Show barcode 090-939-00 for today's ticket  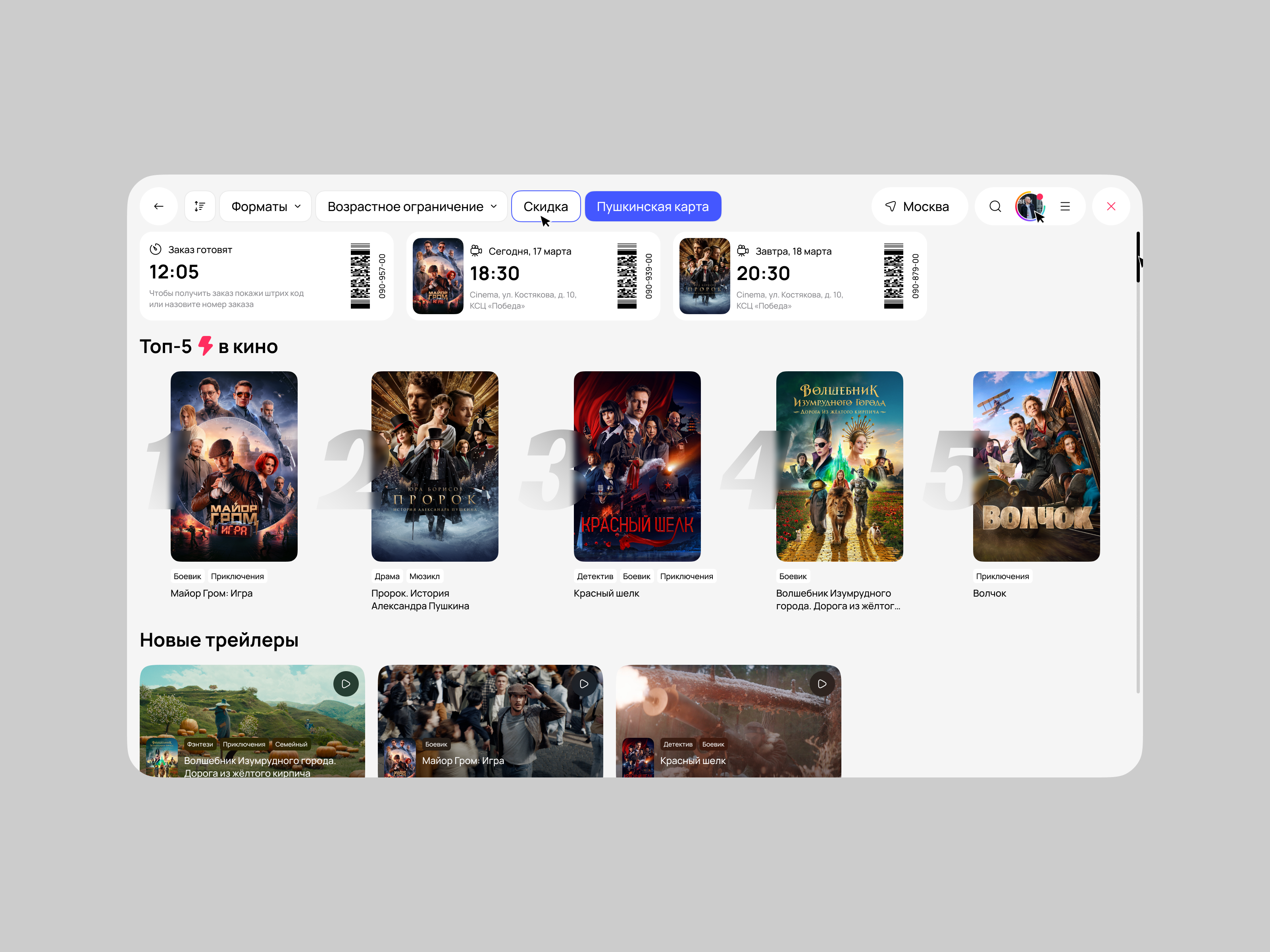click(626, 276)
